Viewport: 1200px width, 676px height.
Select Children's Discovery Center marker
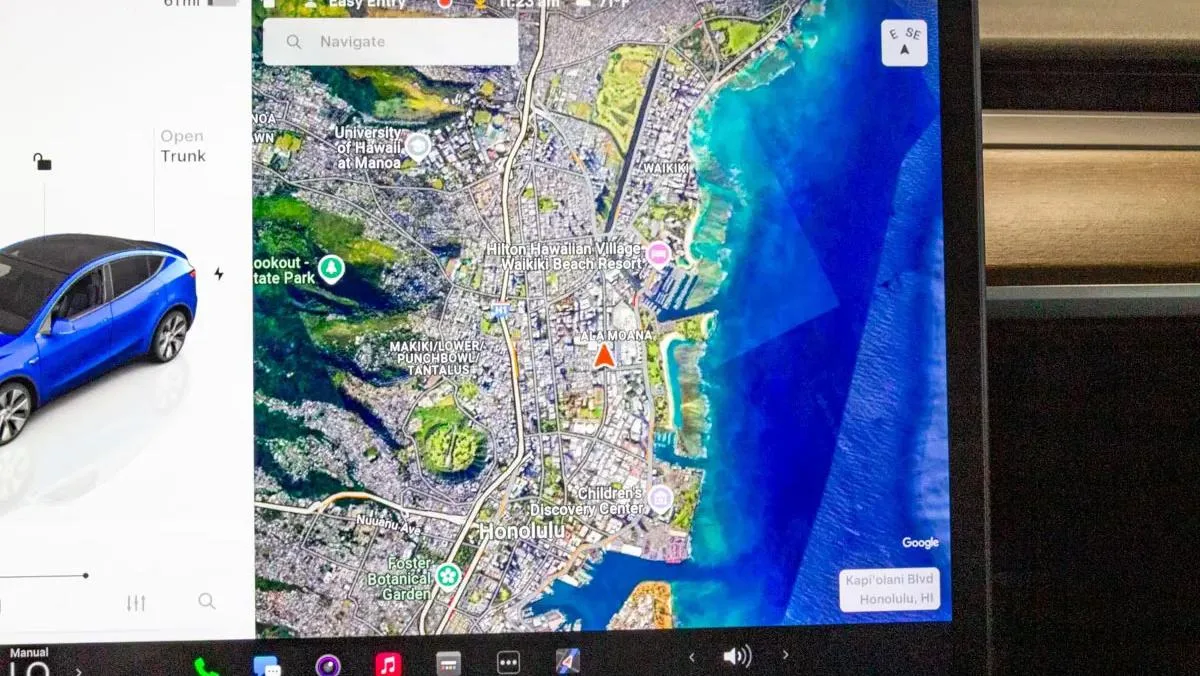click(660, 498)
